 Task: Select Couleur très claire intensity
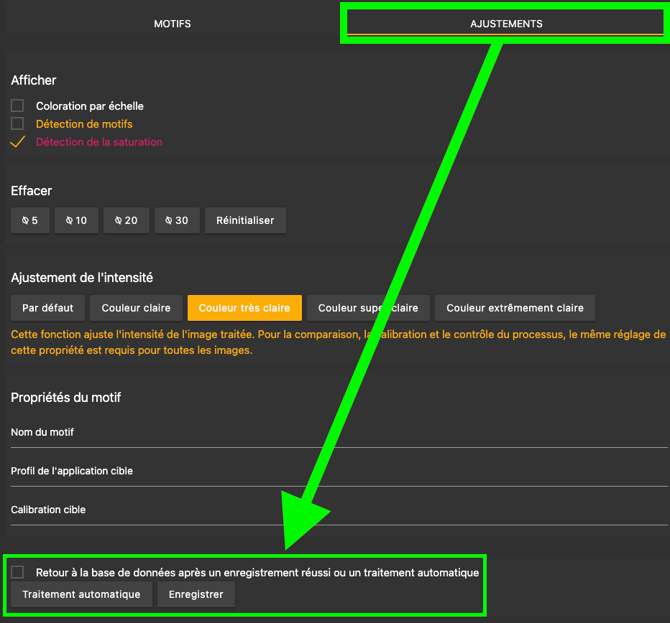pyautogui.click(x=244, y=308)
